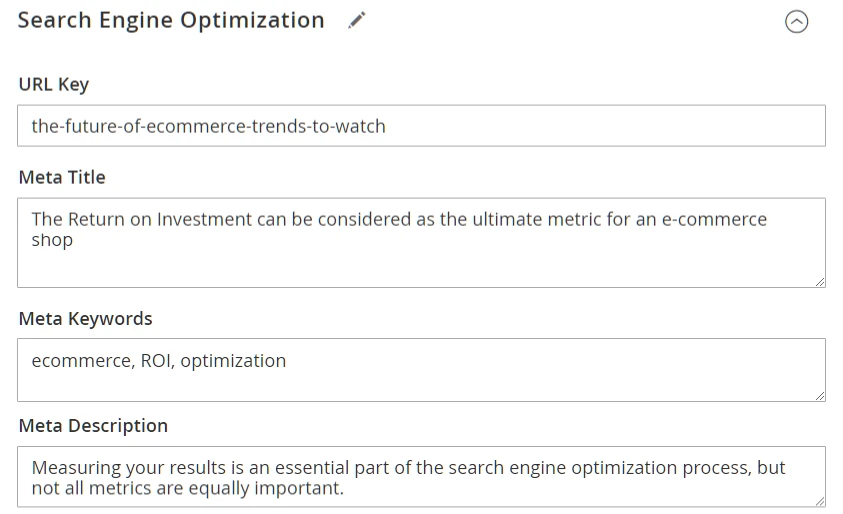Image resolution: width=843 pixels, height=514 pixels.
Task: Click the Meta Title label
Action: (62, 177)
